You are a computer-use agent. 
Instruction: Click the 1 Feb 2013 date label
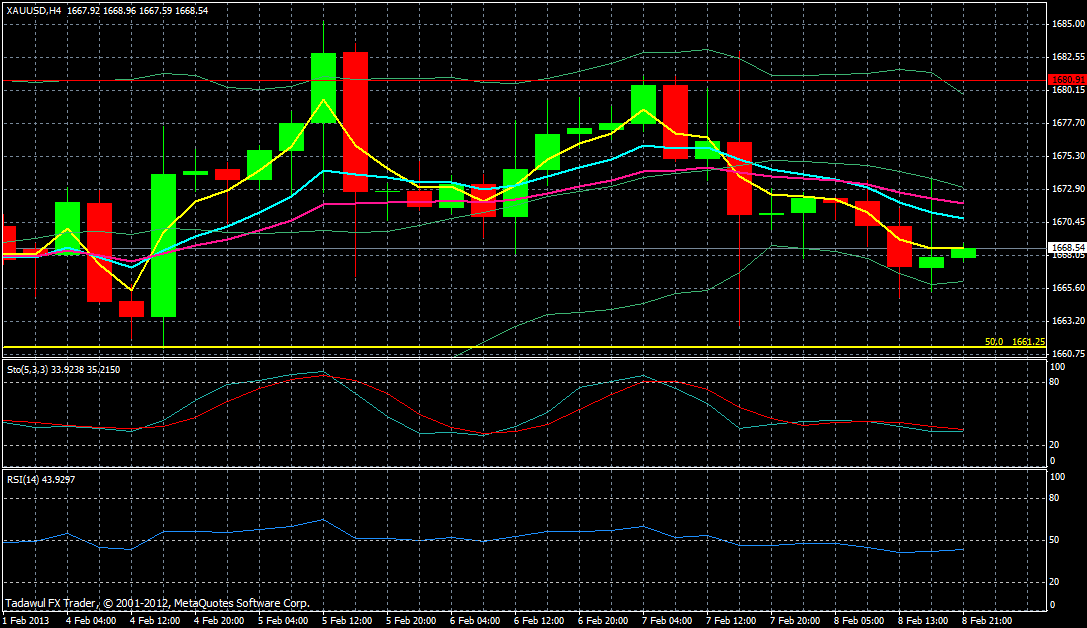pyautogui.click(x=27, y=620)
